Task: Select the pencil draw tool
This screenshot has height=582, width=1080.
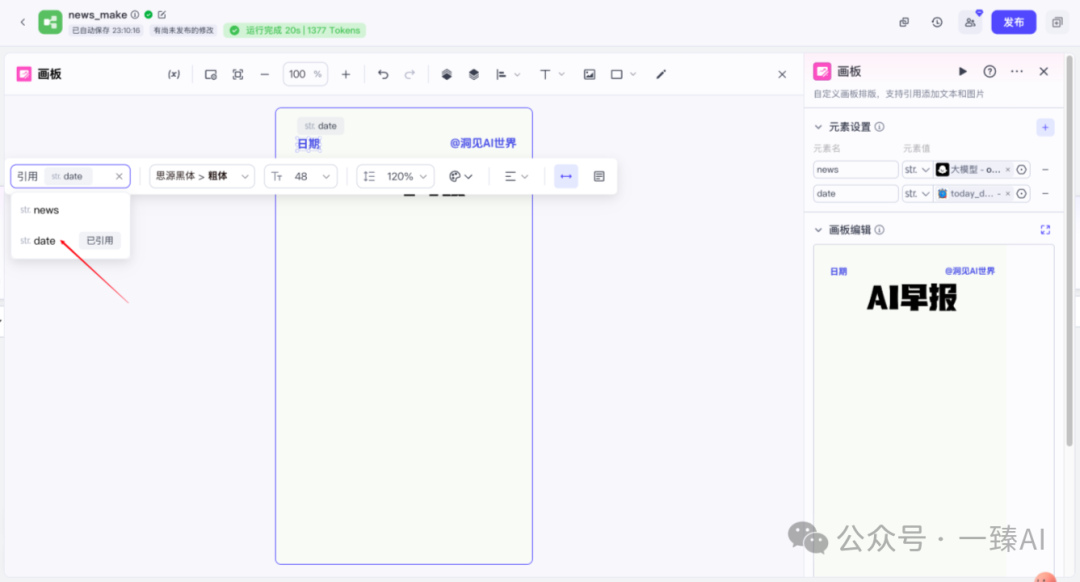Action: [661, 74]
